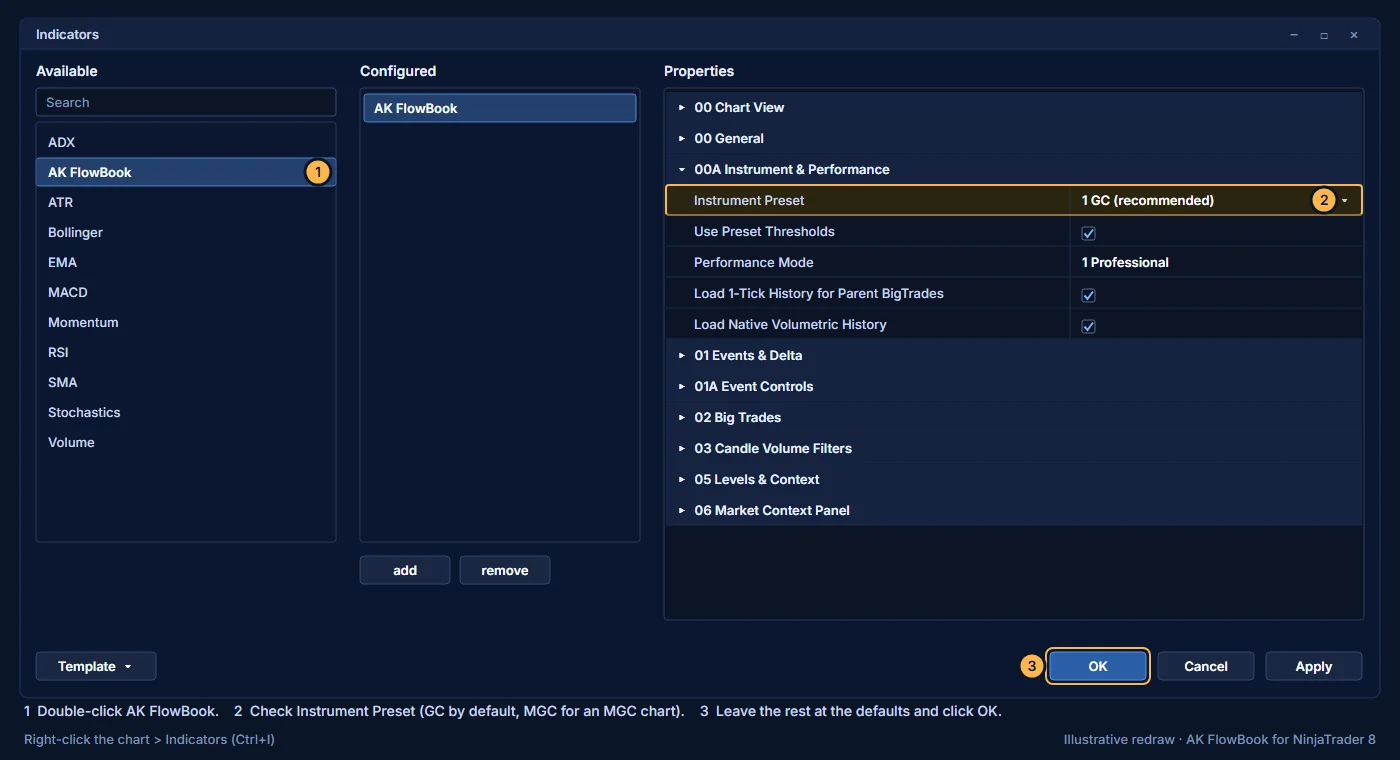1400x760 pixels.
Task: Select EMA in the Available list
Action: (x=186, y=262)
